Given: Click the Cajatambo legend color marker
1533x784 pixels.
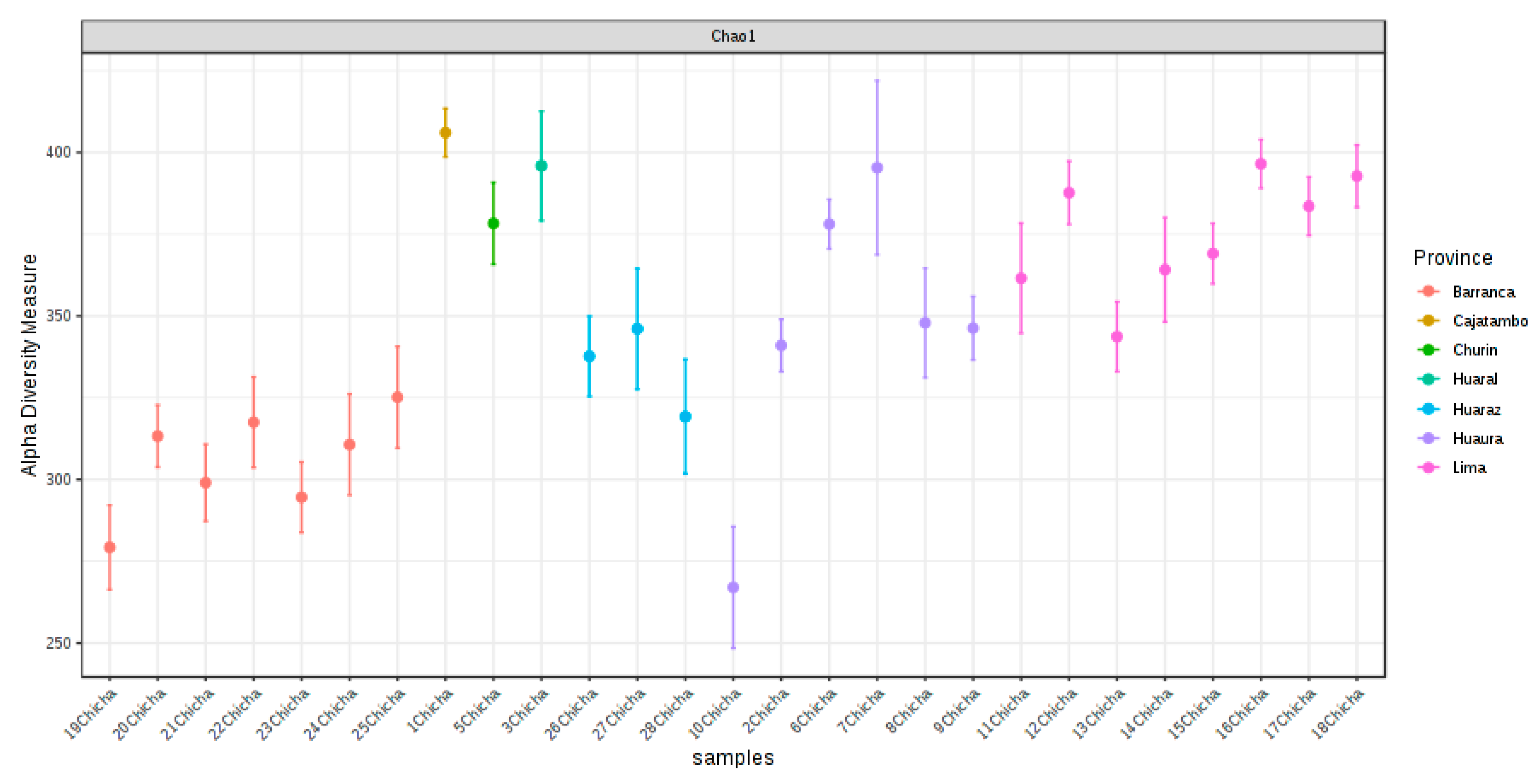Looking at the screenshot, I should click(x=1427, y=320).
